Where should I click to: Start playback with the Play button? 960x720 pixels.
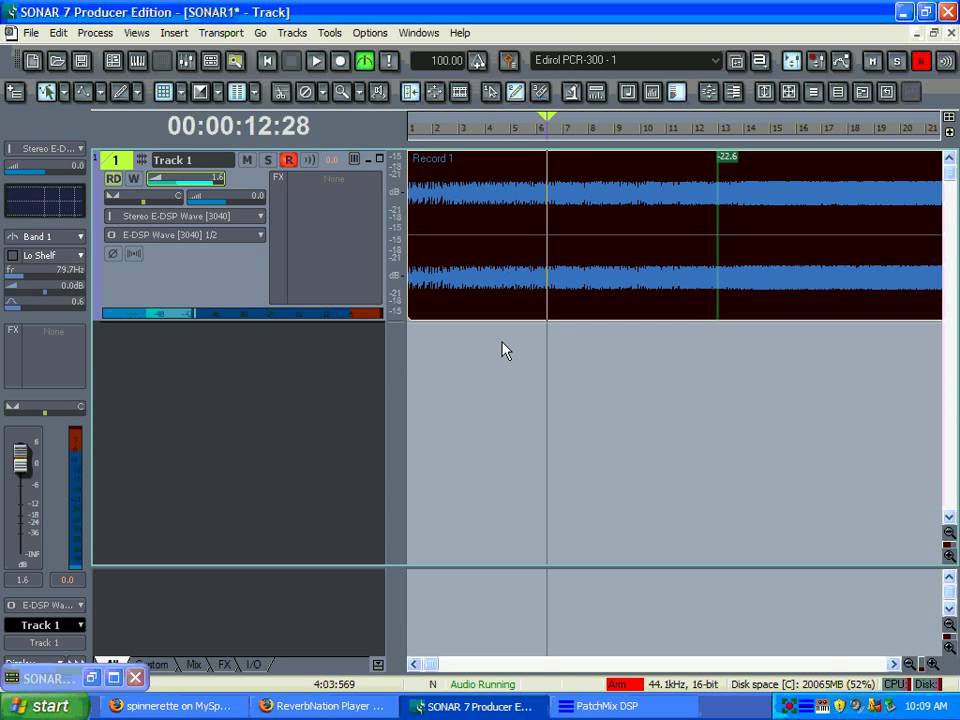(x=316, y=61)
